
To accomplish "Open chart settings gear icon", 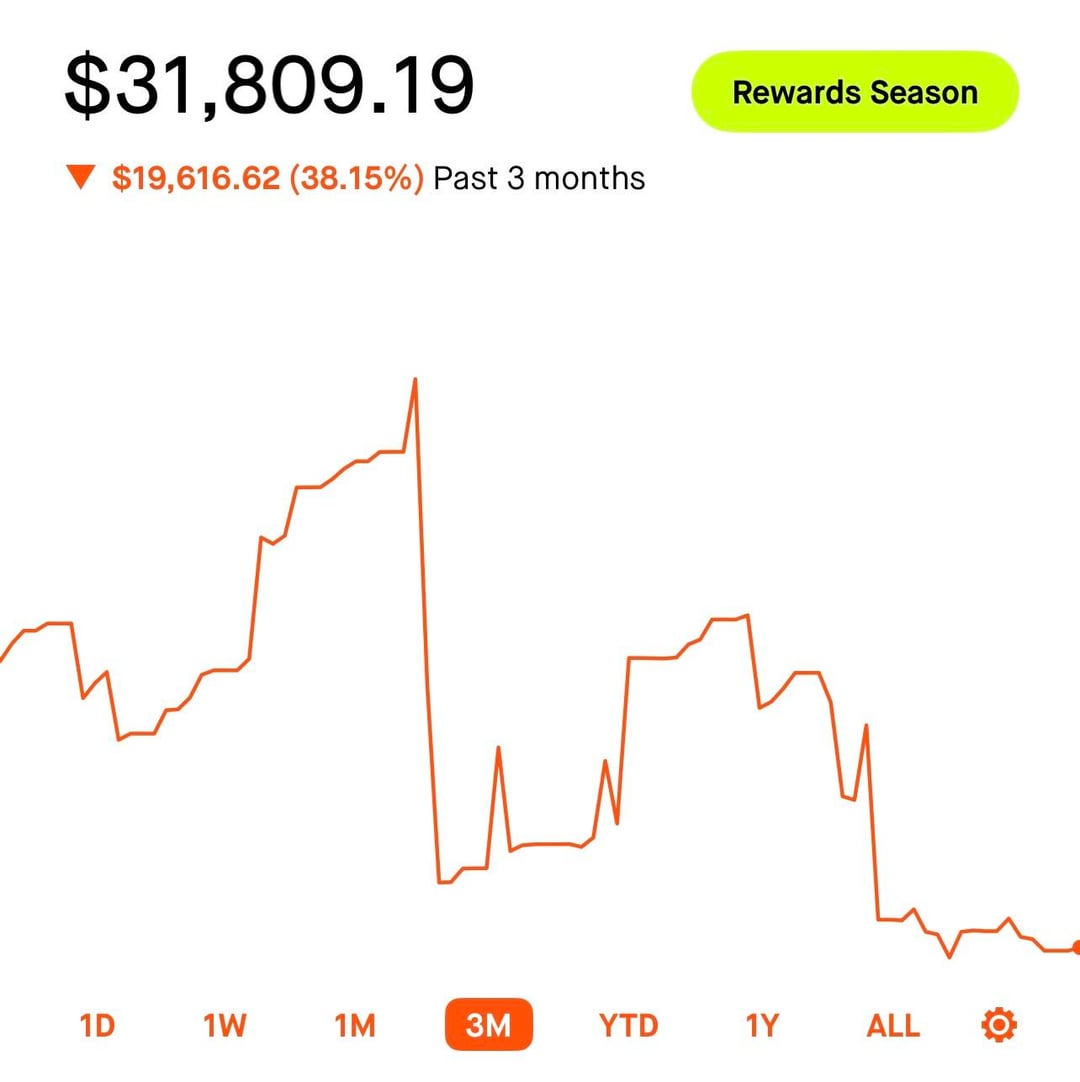I will click(999, 1025).
